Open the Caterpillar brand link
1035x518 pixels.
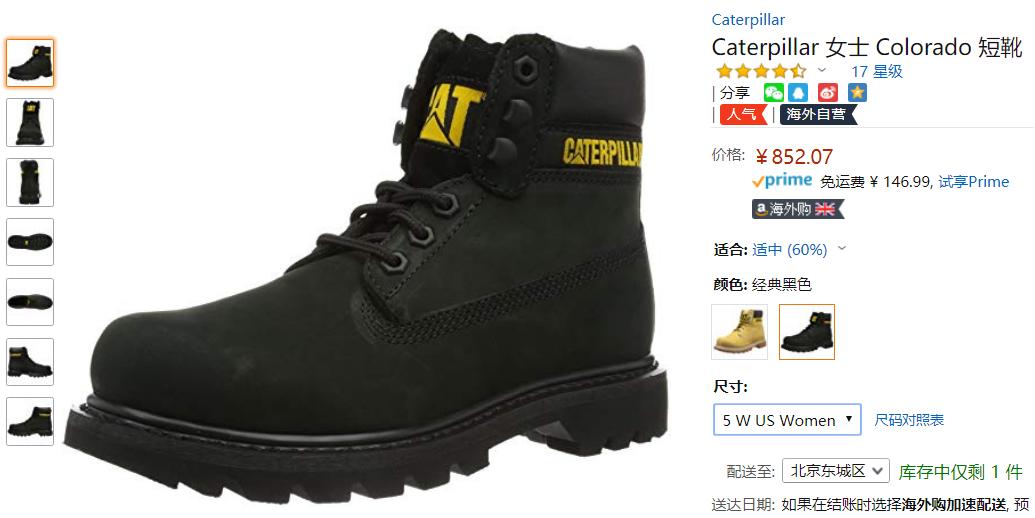click(748, 20)
